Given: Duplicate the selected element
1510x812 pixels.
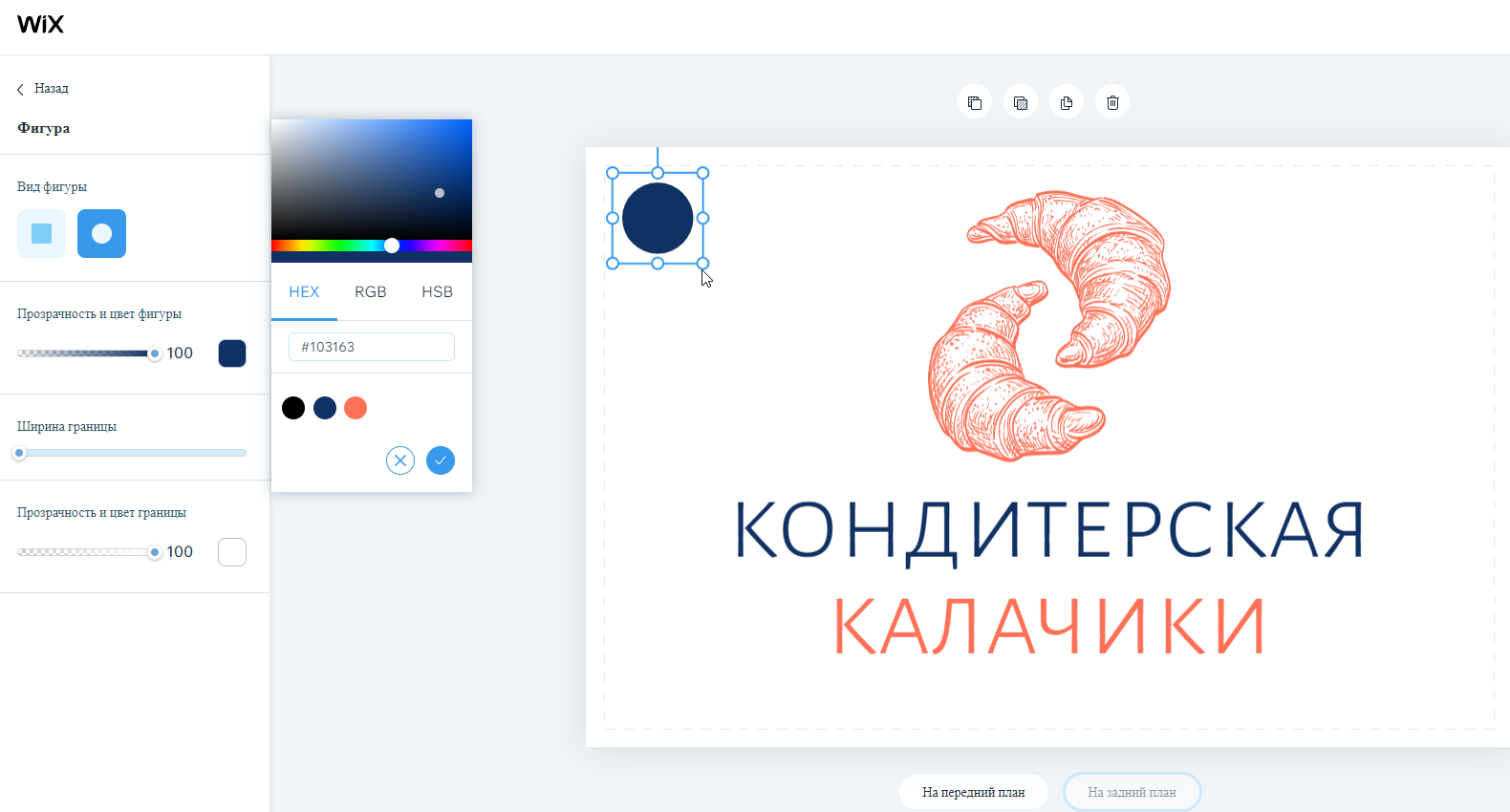Looking at the screenshot, I should 1067,102.
